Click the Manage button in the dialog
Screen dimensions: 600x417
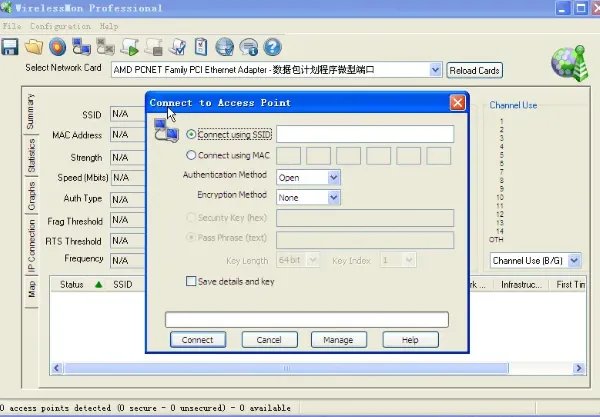pyautogui.click(x=339, y=340)
